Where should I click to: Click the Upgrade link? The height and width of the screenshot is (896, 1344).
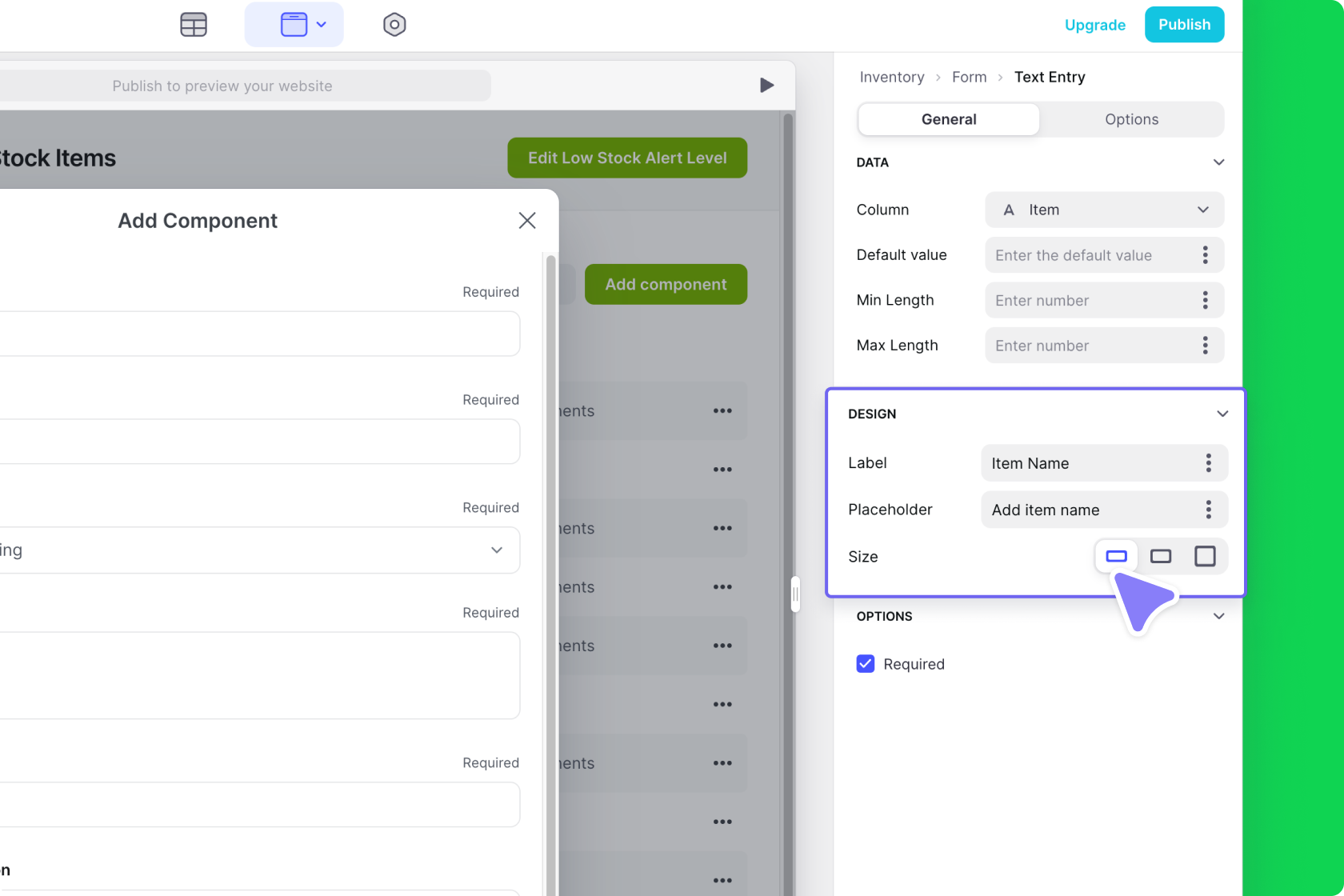pyautogui.click(x=1094, y=25)
